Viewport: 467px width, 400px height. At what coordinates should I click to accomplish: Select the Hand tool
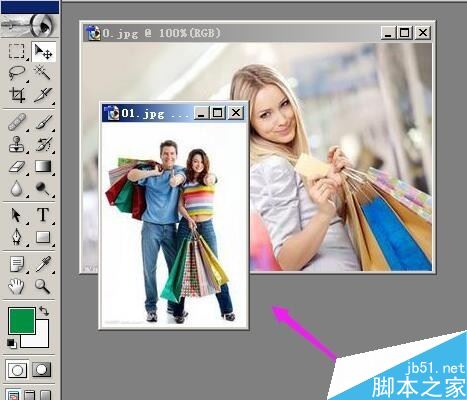16,286
